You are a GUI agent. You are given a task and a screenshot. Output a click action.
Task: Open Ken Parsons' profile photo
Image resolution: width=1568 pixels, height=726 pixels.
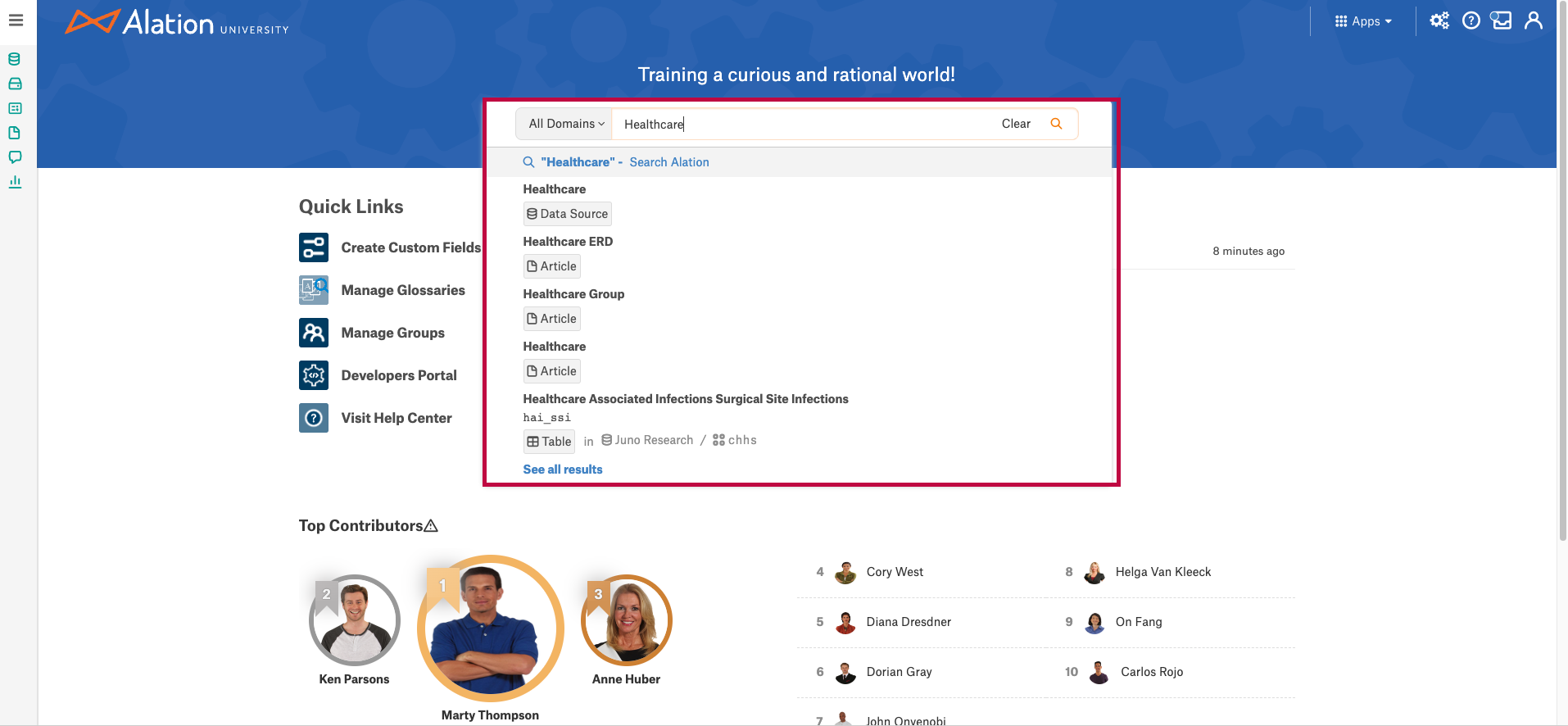pos(355,620)
